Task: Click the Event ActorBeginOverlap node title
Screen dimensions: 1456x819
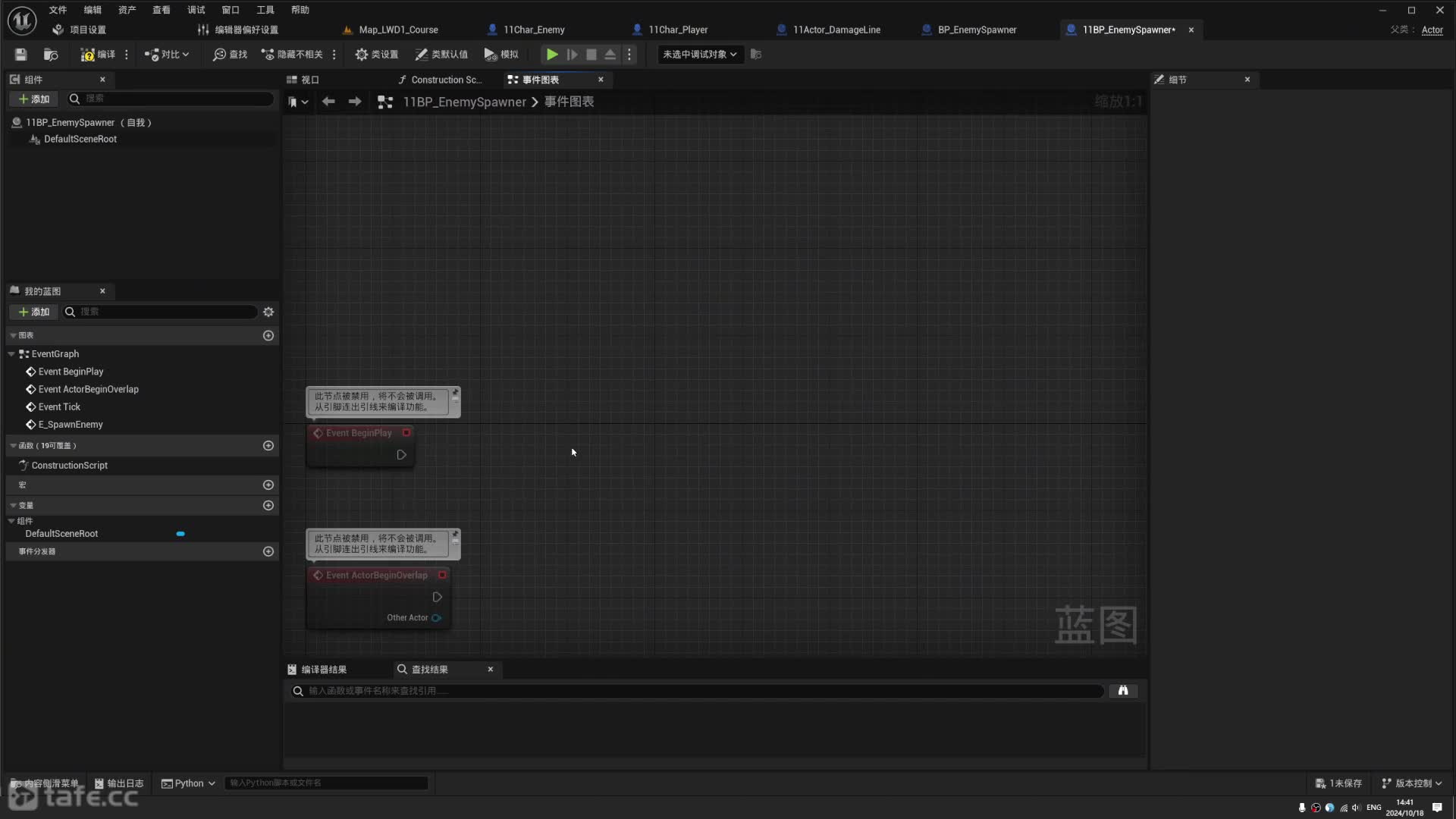Action: coord(377,576)
